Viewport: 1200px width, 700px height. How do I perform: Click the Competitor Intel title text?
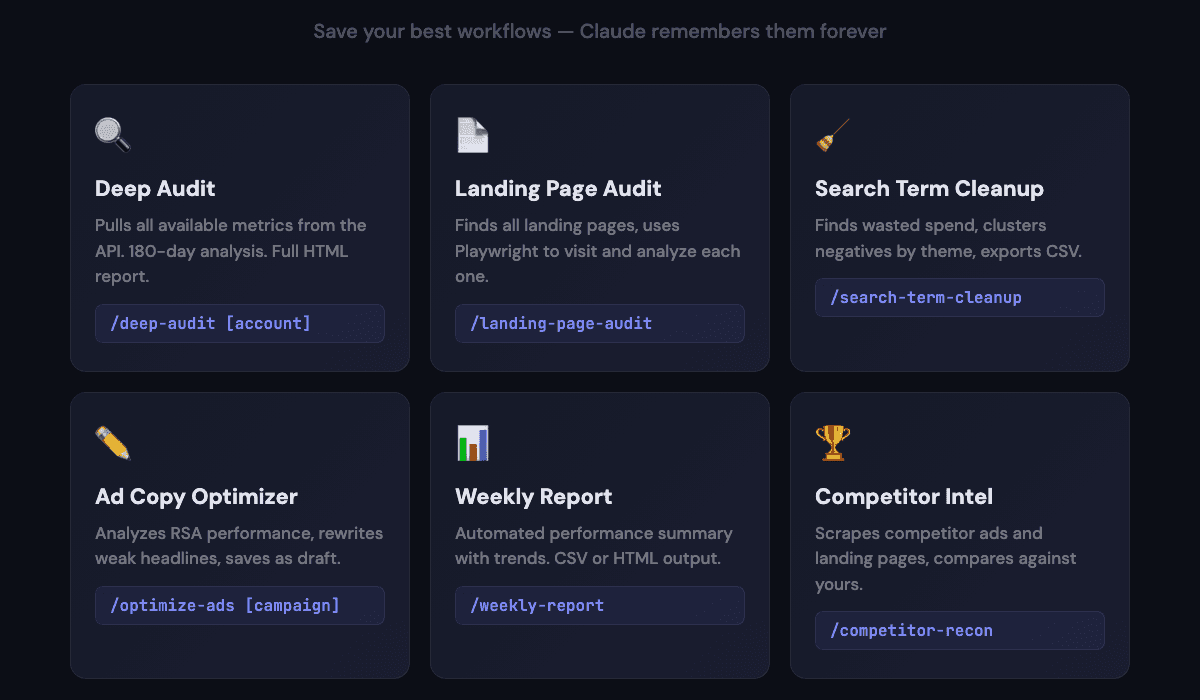coord(904,496)
